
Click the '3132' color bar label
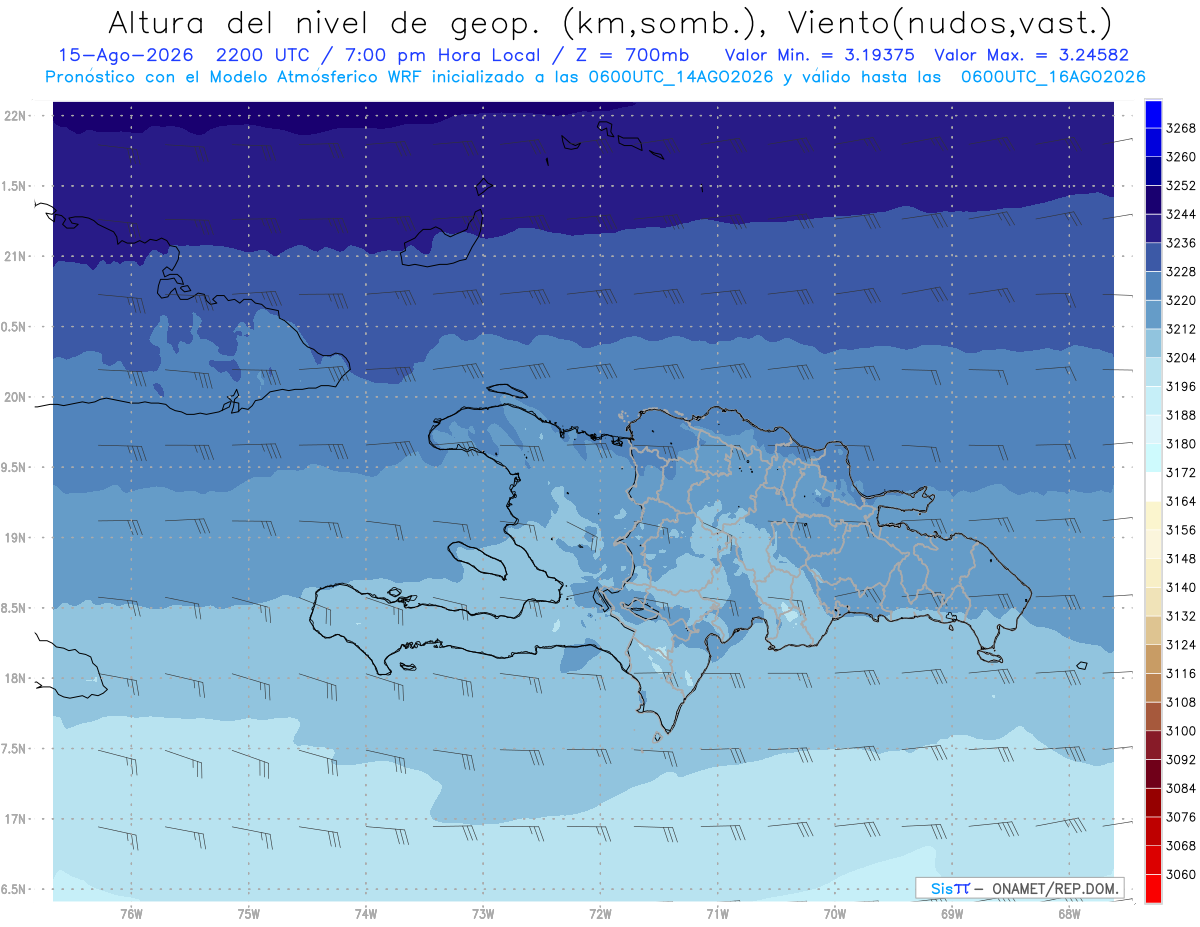pos(1181,616)
